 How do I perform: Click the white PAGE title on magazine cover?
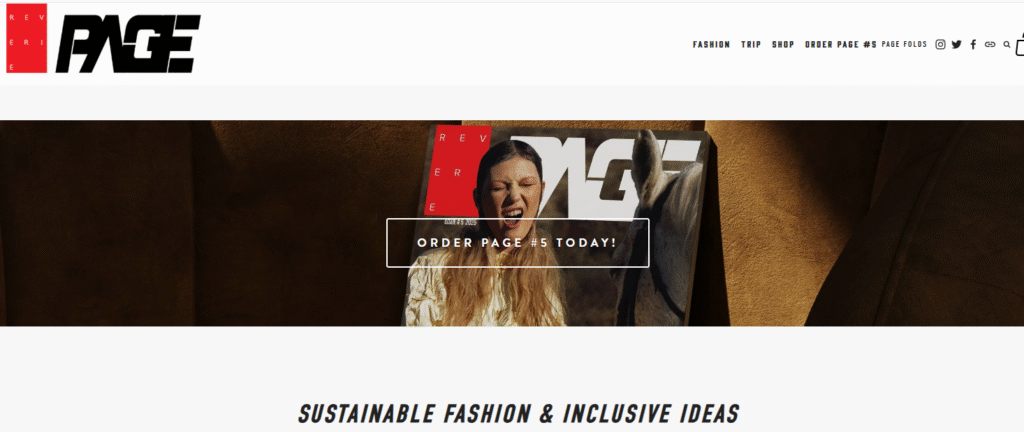(604, 176)
